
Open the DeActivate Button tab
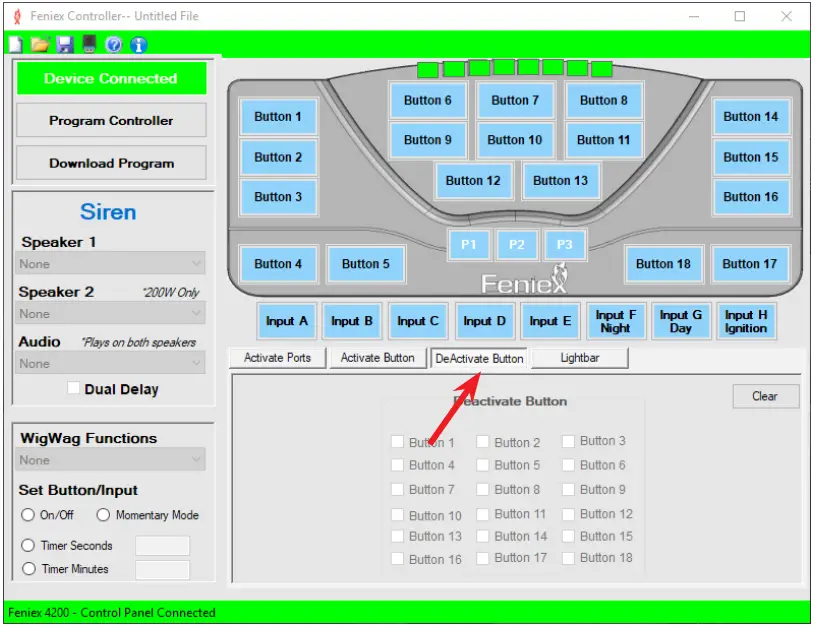point(479,359)
